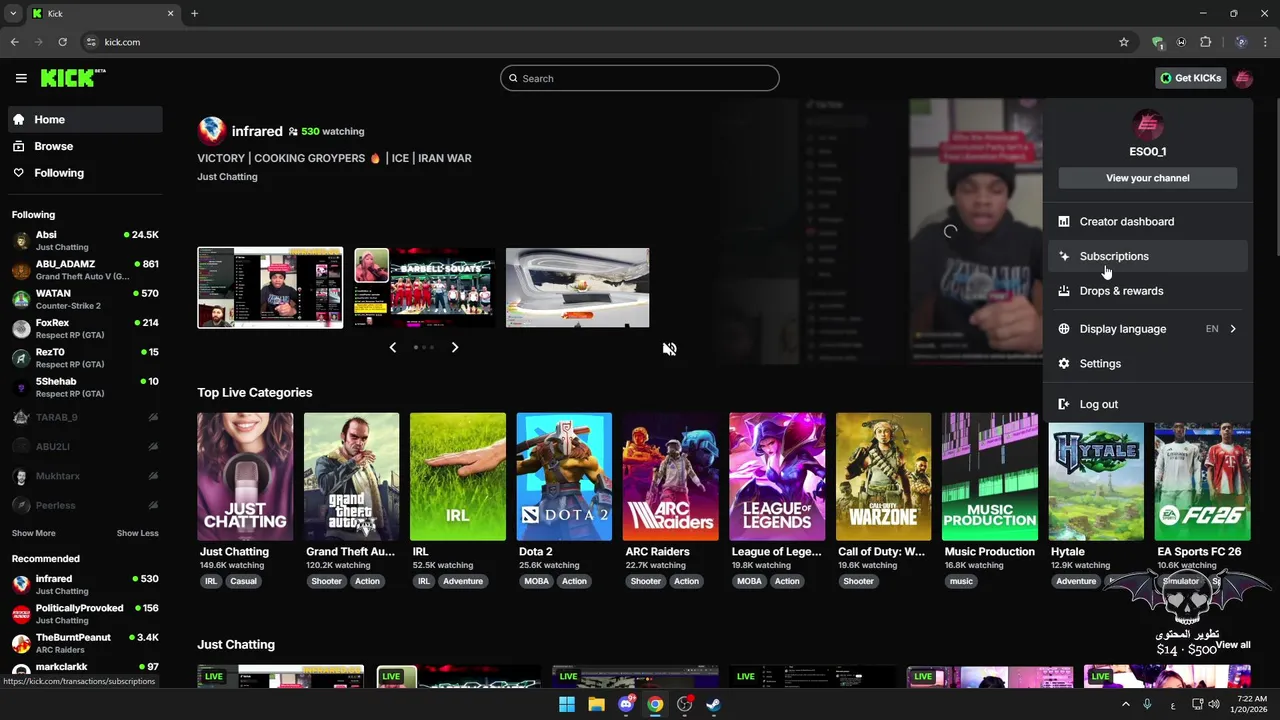The width and height of the screenshot is (1280, 720).
Task: Expand Display language submenu arrow
Action: point(1233,329)
